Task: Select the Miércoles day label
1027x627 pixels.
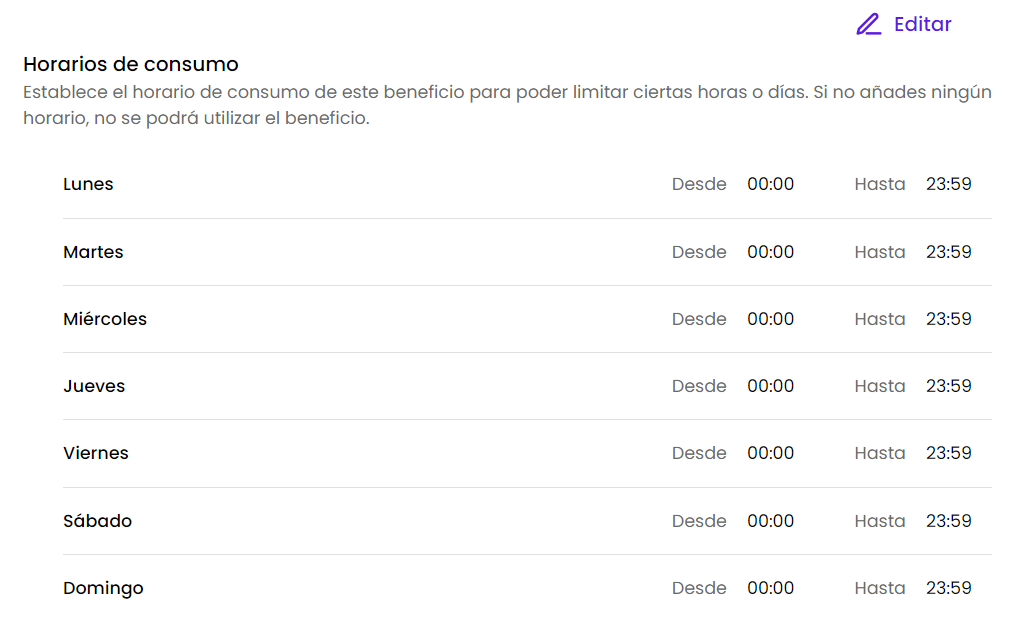Action: pos(105,319)
